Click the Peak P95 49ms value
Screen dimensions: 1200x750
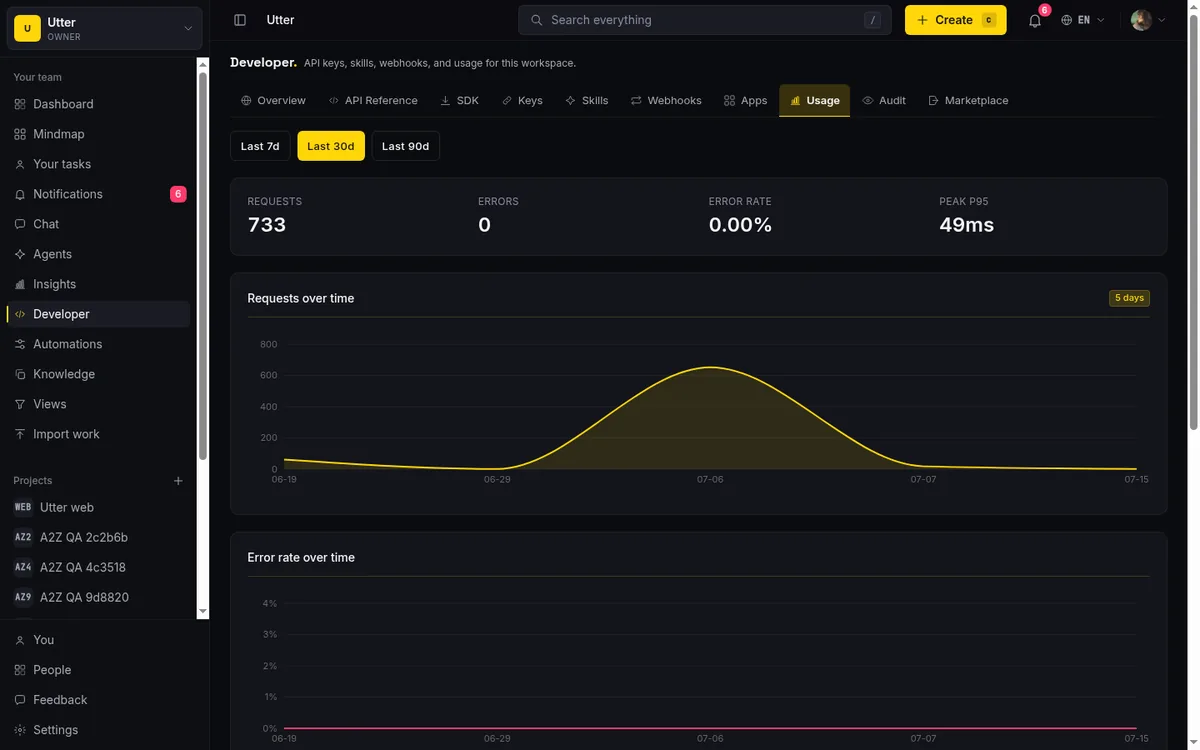point(966,225)
